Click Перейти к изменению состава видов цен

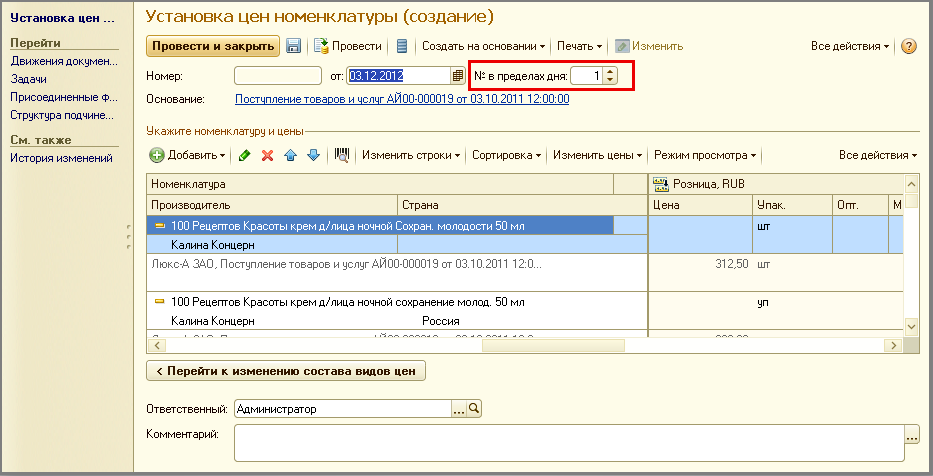click(286, 371)
